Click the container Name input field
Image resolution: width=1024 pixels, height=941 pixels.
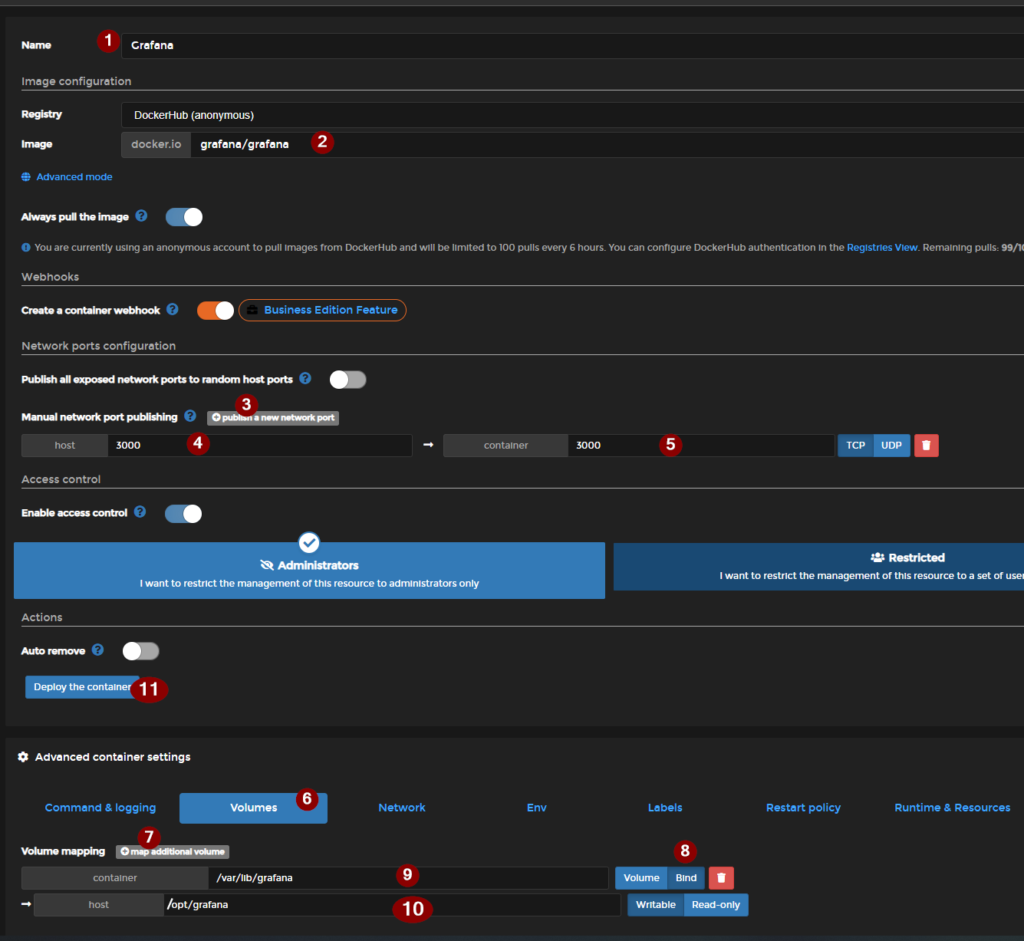coord(570,45)
